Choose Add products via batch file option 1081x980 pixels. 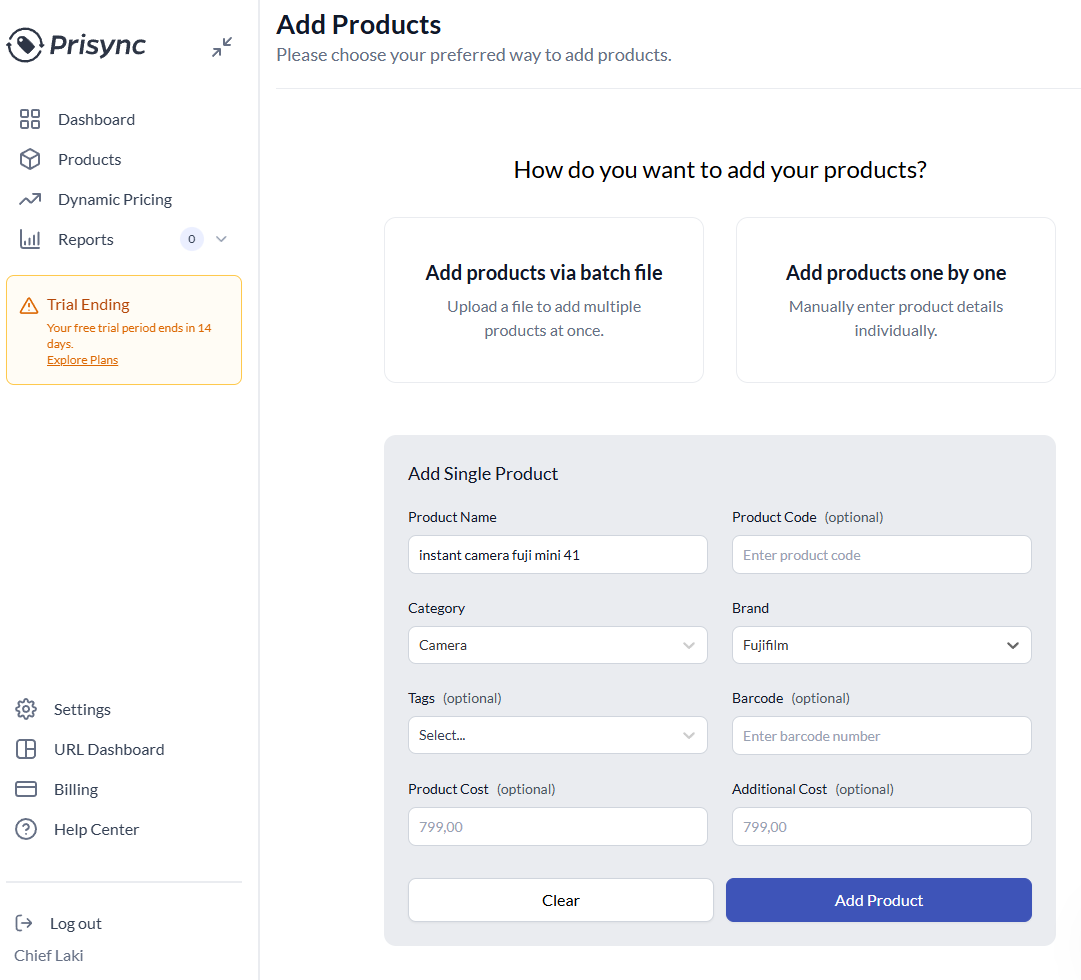(x=543, y=299)
